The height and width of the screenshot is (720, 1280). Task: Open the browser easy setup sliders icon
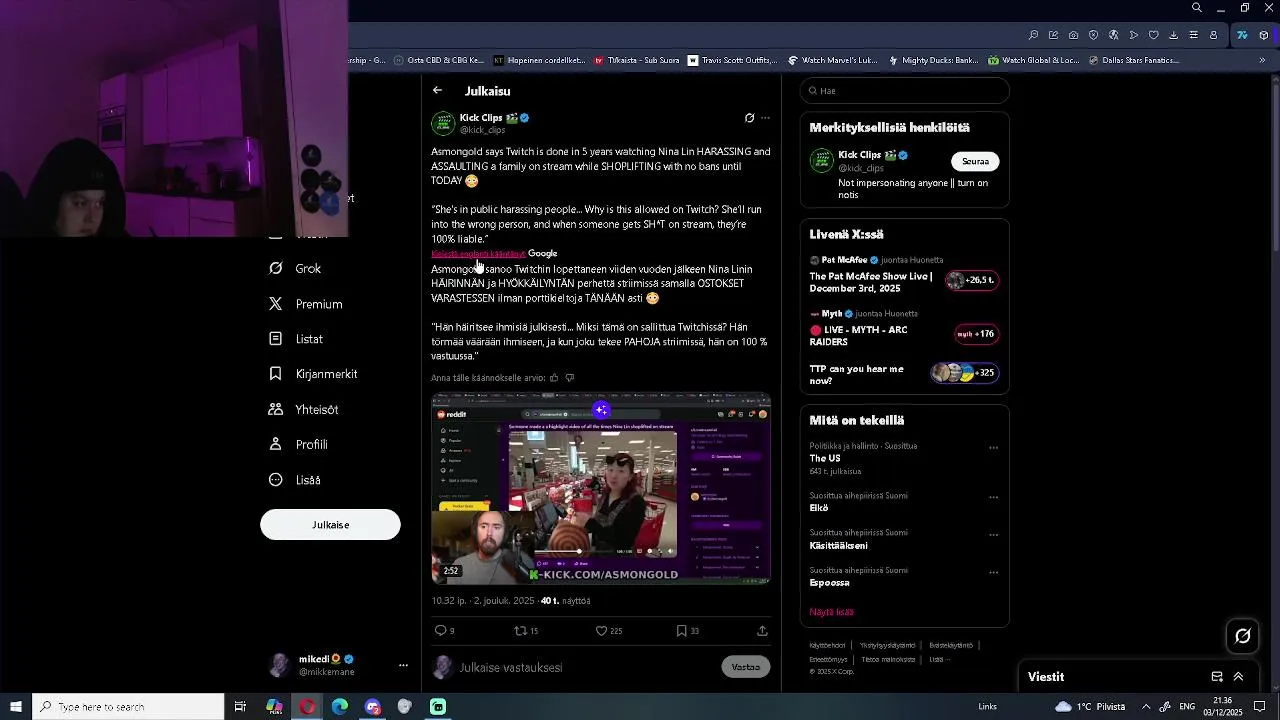pos(1193,35)
